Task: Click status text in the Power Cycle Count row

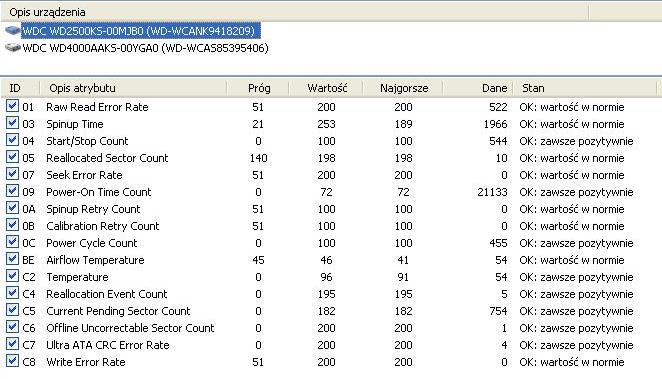Action: coord(576,243)
